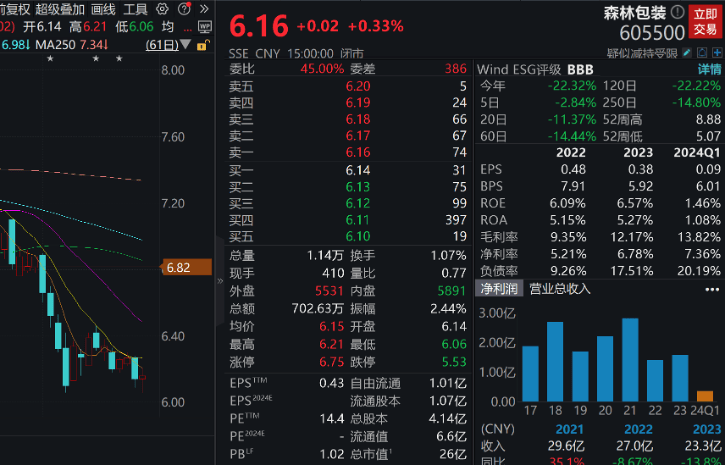
Task: Click the 今年 -22.32% return
Action: coord(572,86)
